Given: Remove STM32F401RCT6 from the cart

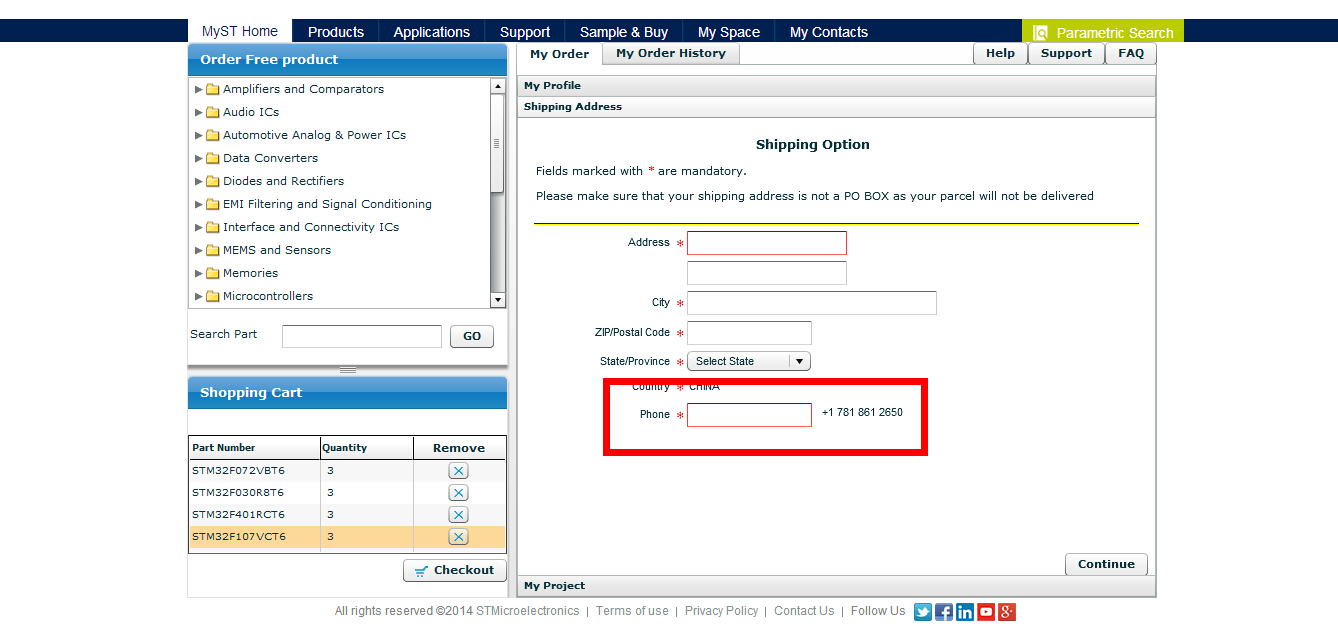Looking at the screenshot, I should pos(458,515).
